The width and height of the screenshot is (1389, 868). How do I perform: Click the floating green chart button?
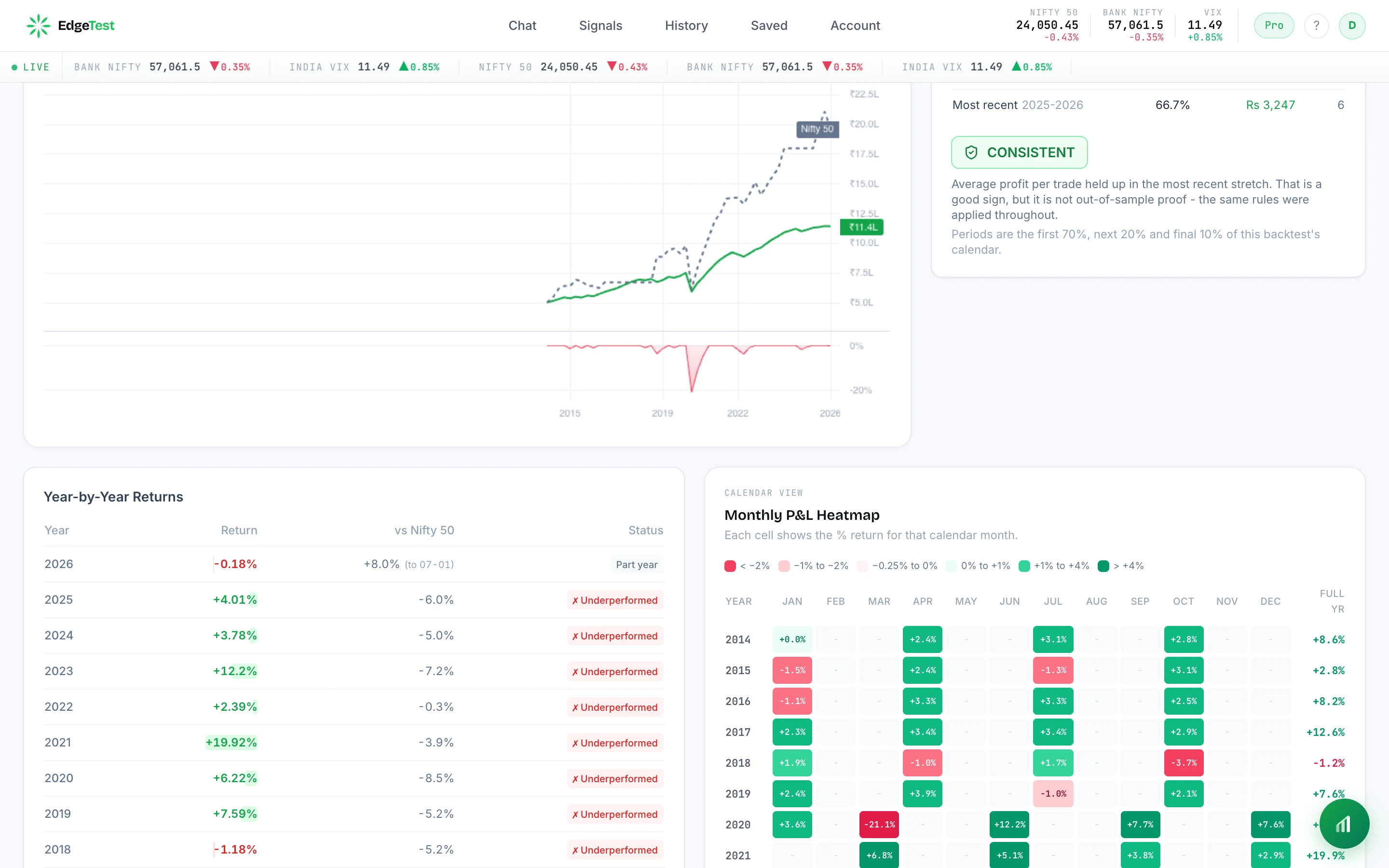(1344, 823)
